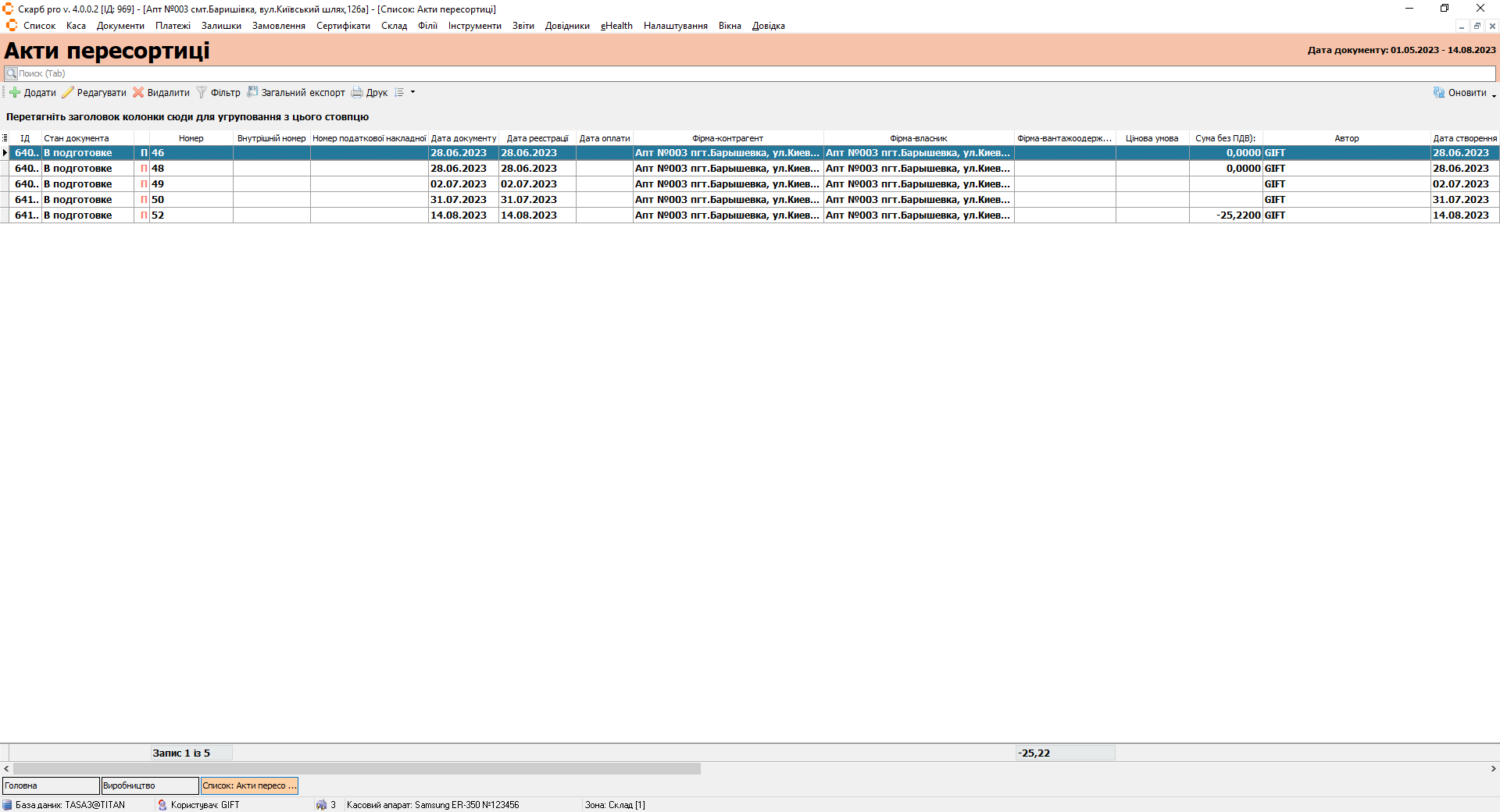This screenshot has width=1500, height=812.
Task: Click the Оновити refresh icon
Action: click(x=1439, y=92)
